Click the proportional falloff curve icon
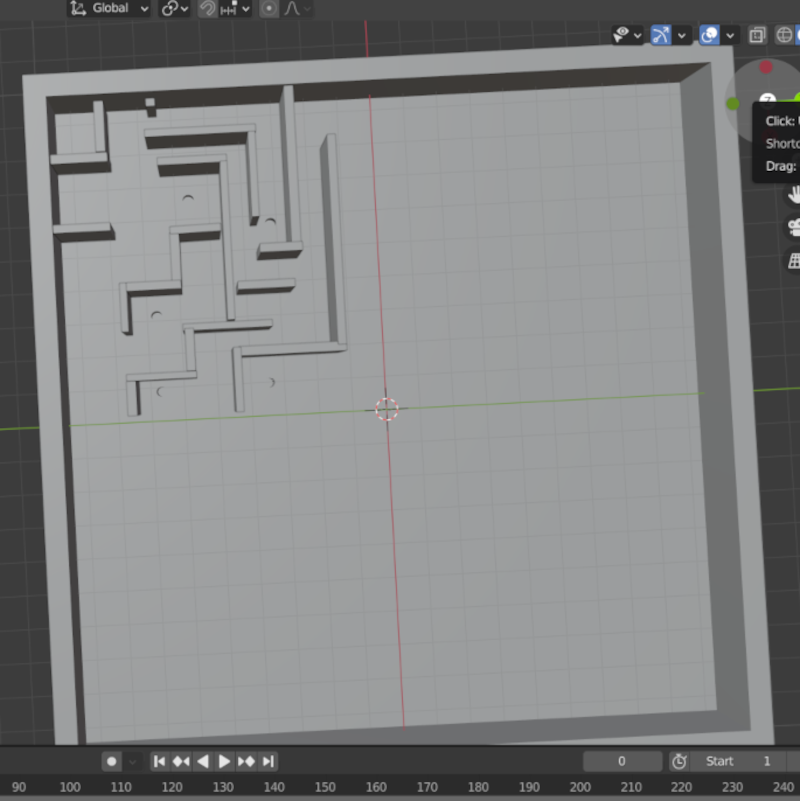The height and width of the screenshot is (801, 800). [x=293, y=8]
